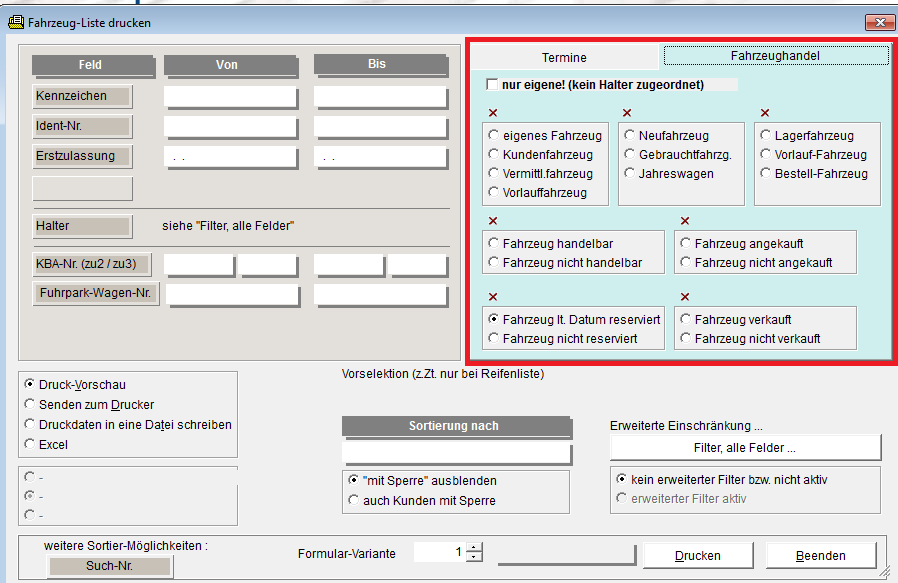Enable the 'nur eigene!' checkbox

pos(492,85)
